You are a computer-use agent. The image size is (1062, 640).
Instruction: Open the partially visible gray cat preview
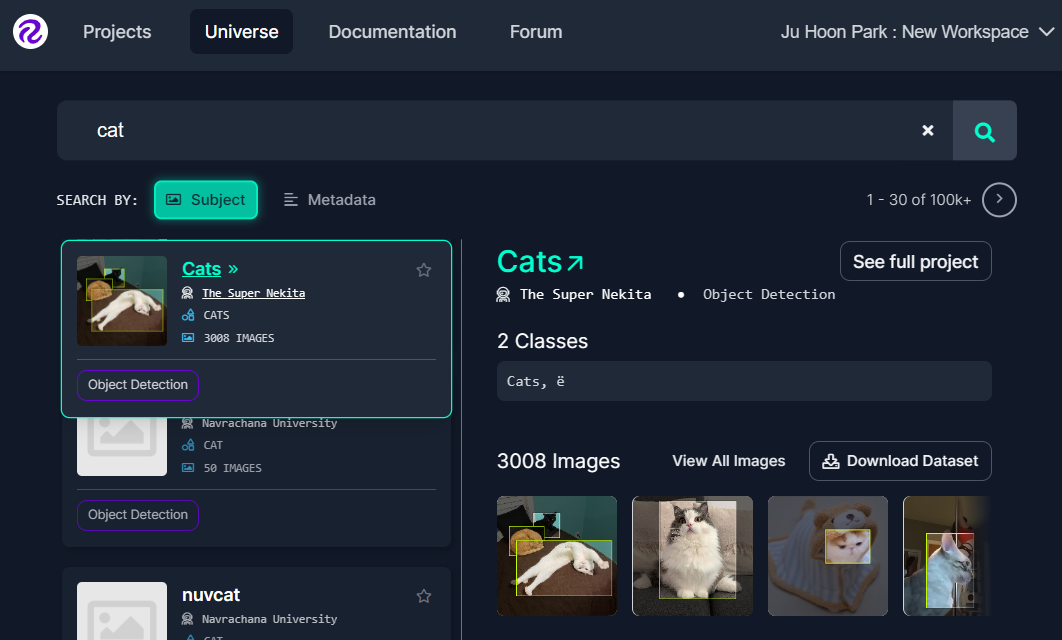tap(947, 556)
